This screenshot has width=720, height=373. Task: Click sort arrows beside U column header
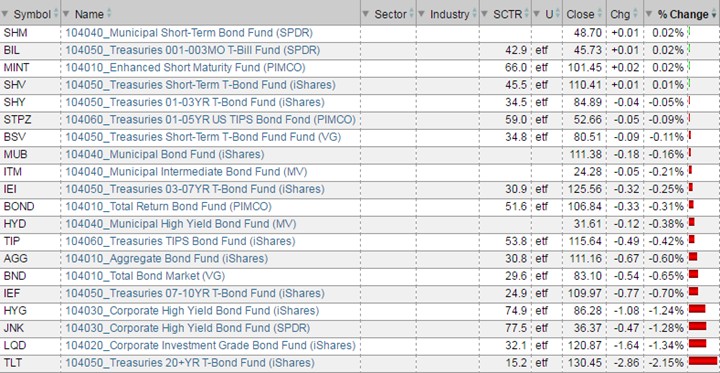pos(558,14)
